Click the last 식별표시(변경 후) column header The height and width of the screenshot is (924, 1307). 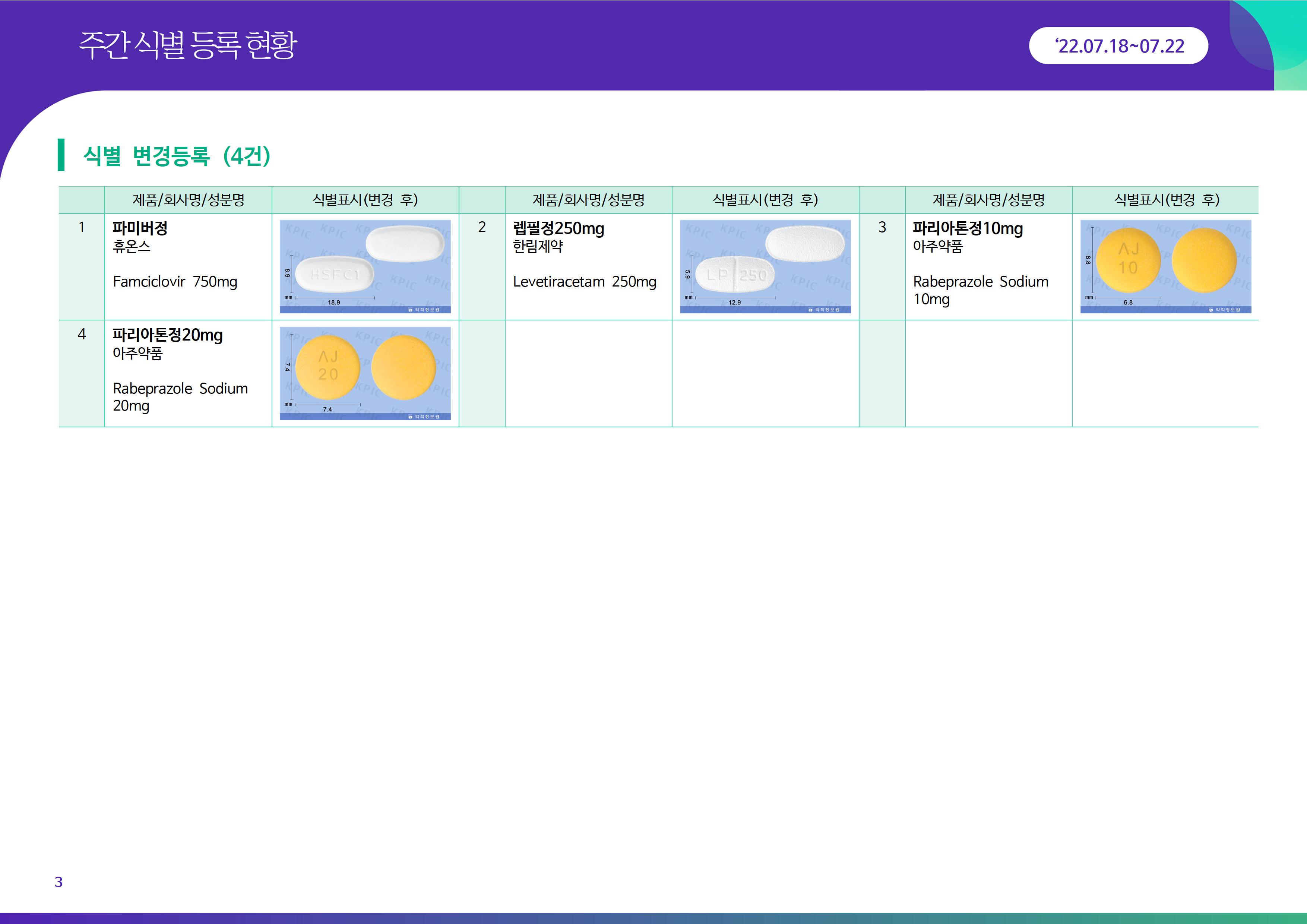(1166, 200)
